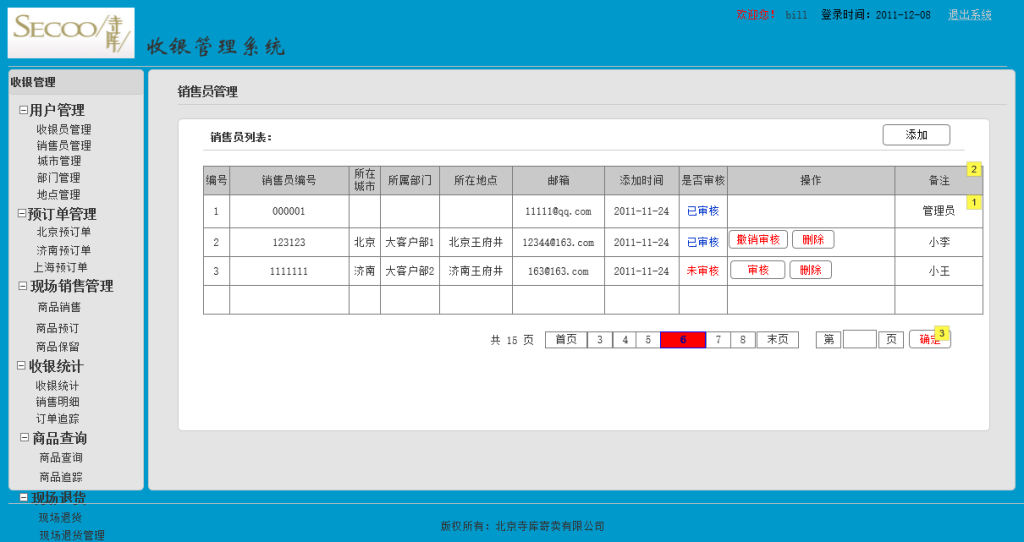Collapse the 现场销售管理 tree section
This screenshot has height=542, width=1024.
23,286
